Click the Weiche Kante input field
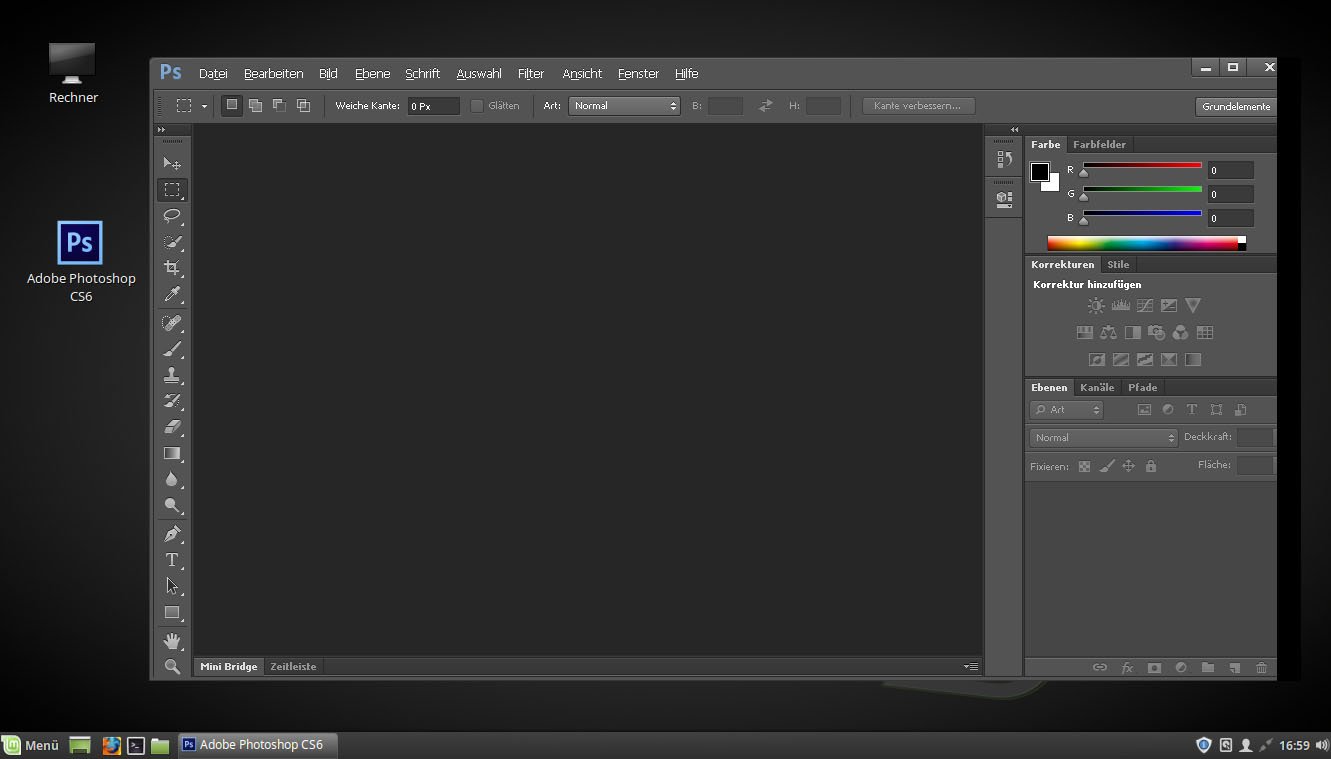 [x=433, y=106]
